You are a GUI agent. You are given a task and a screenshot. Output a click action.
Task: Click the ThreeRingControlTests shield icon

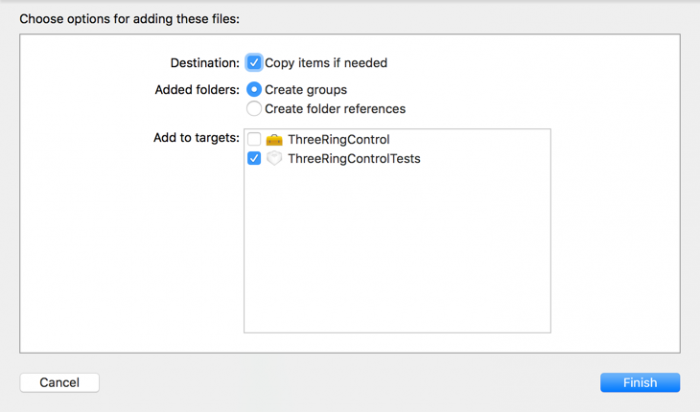pos(274,158)
